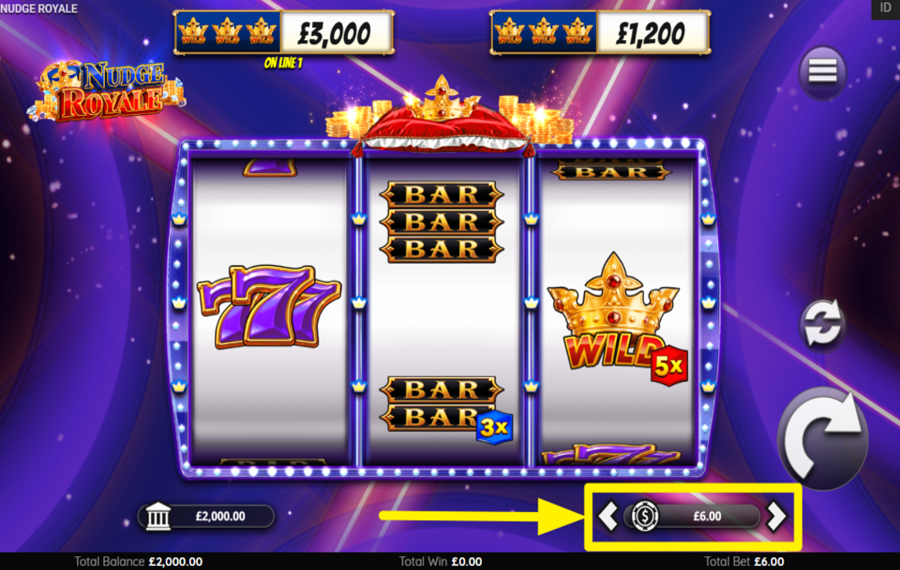This screenshot has height=570, width=900.
Task: Click the £3,000 jackpot panel
Action: [284, 33]
